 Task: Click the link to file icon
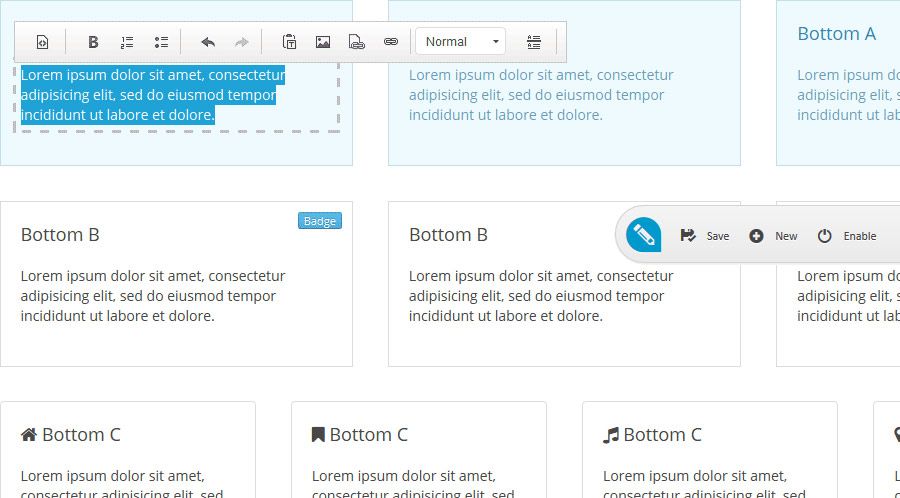click(x=357, y=42)
